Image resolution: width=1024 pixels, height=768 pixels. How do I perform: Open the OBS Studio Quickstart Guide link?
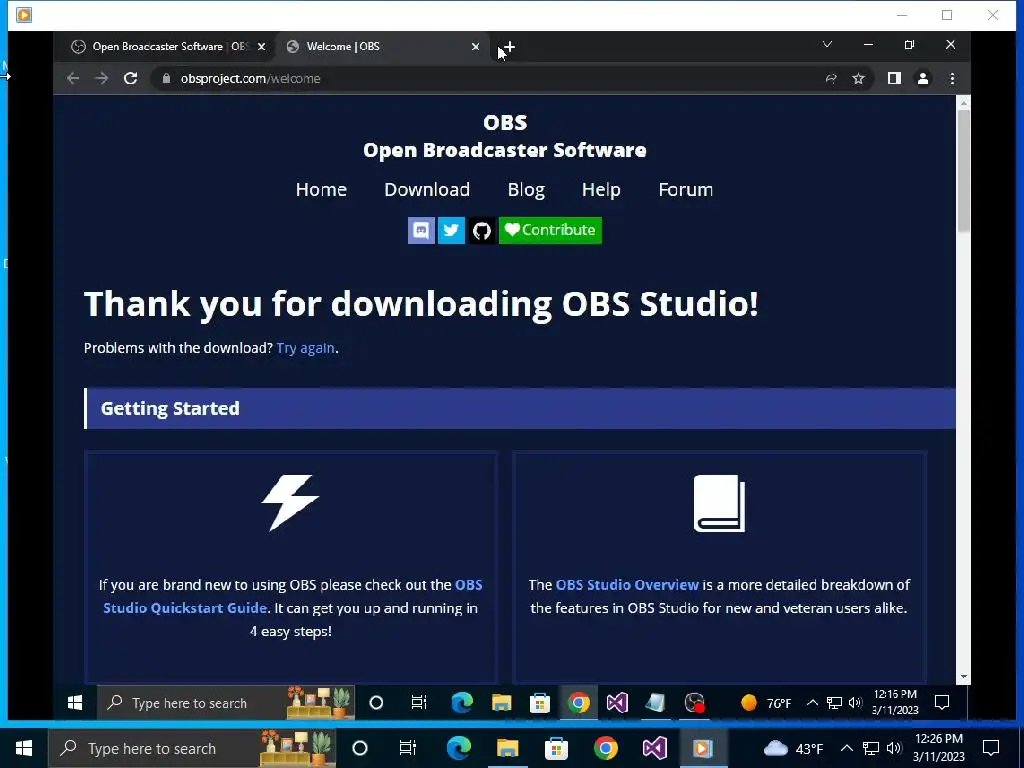[x=293, y=596]
